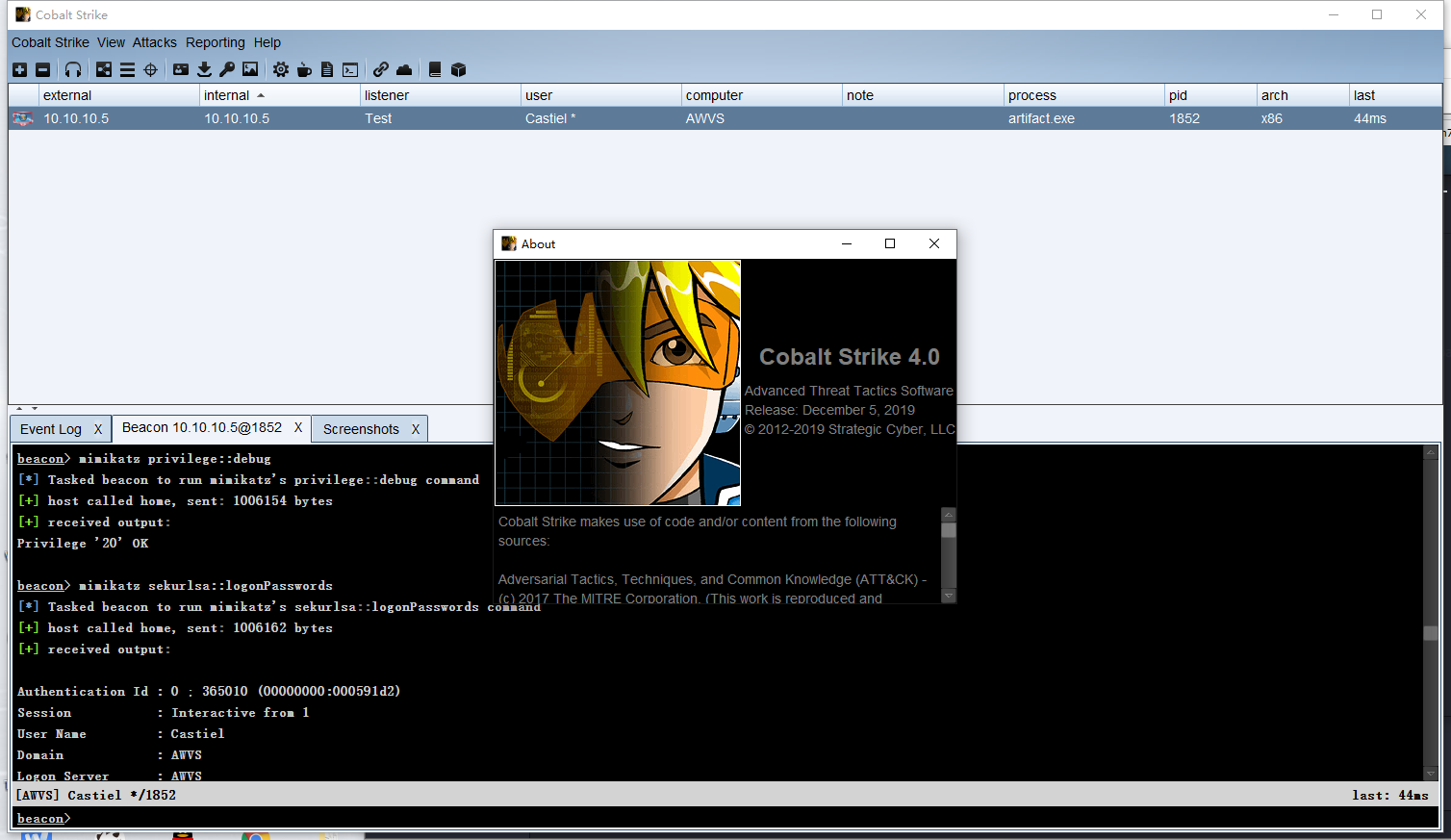The height and width of the screenshot is (840, 1451).
Task: Maximize the About dialog
Action: (890, 243)
